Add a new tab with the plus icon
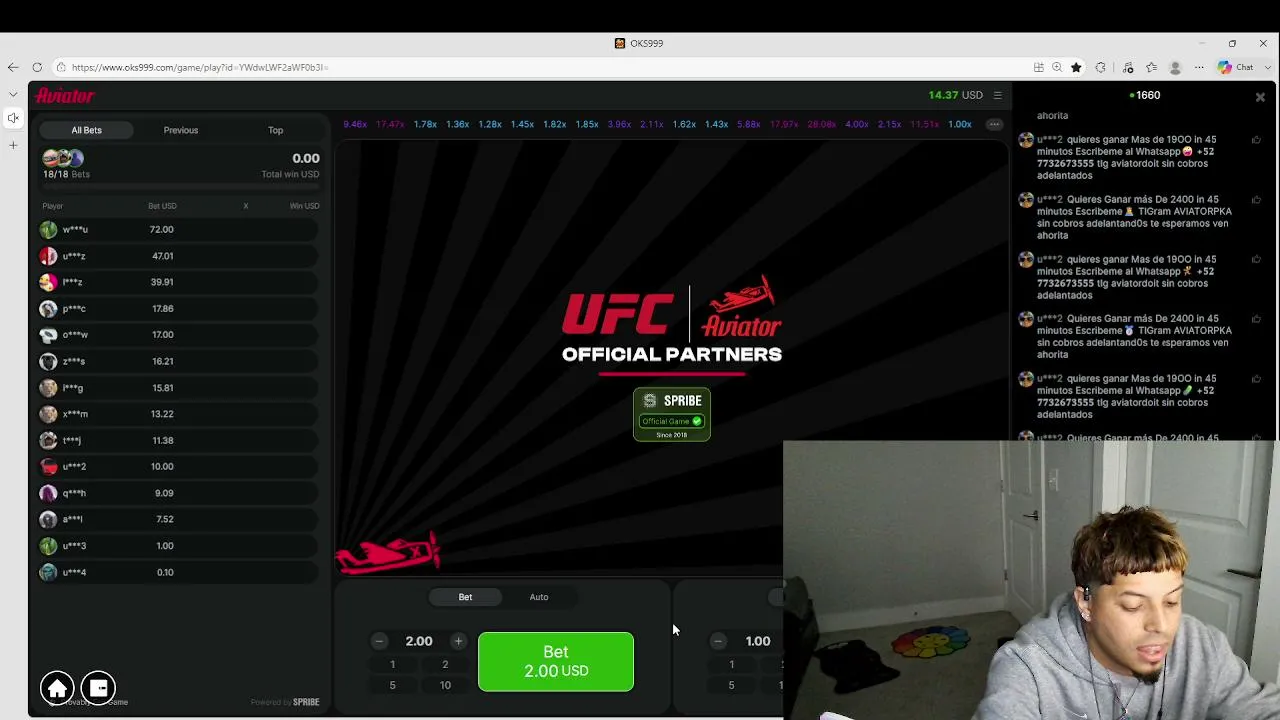1280x720 pixels. pos(13,145)
